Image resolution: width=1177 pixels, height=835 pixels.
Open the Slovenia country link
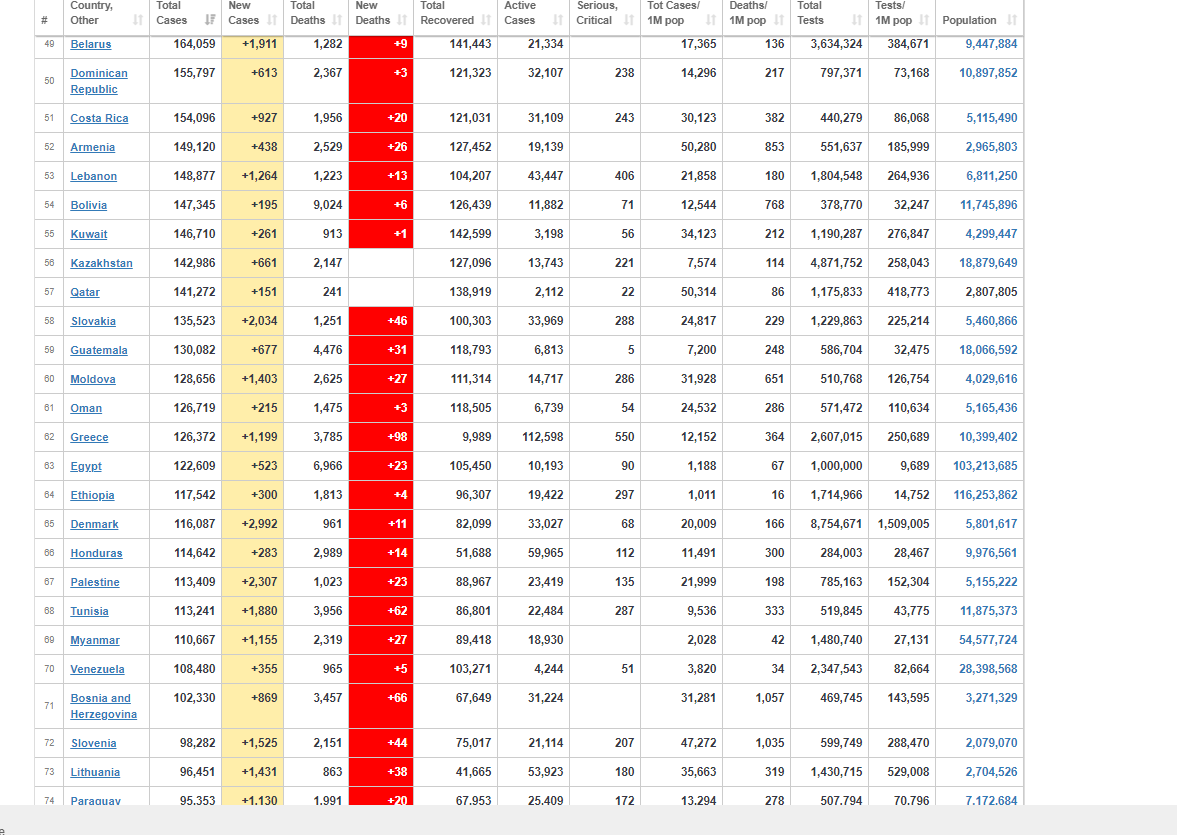(93, 743)
